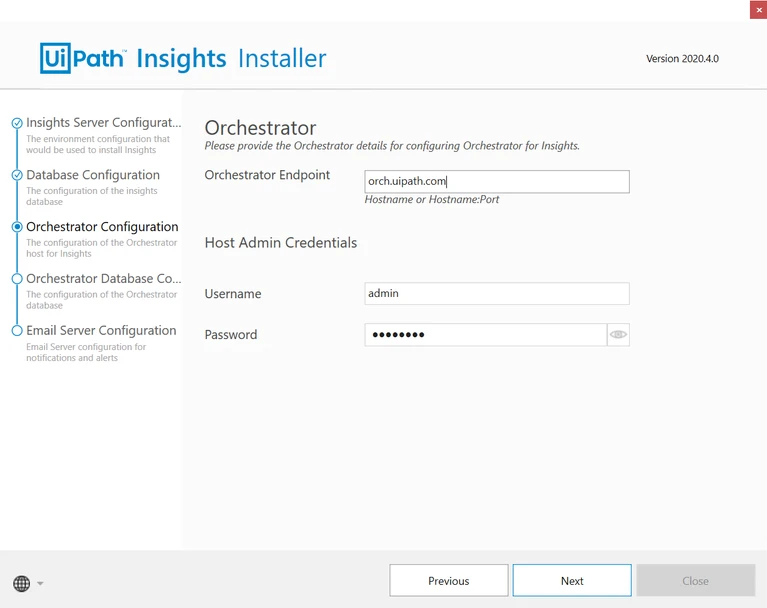
Task: Click the 'Orchestrator' page heading
Action: pos(260,128)
